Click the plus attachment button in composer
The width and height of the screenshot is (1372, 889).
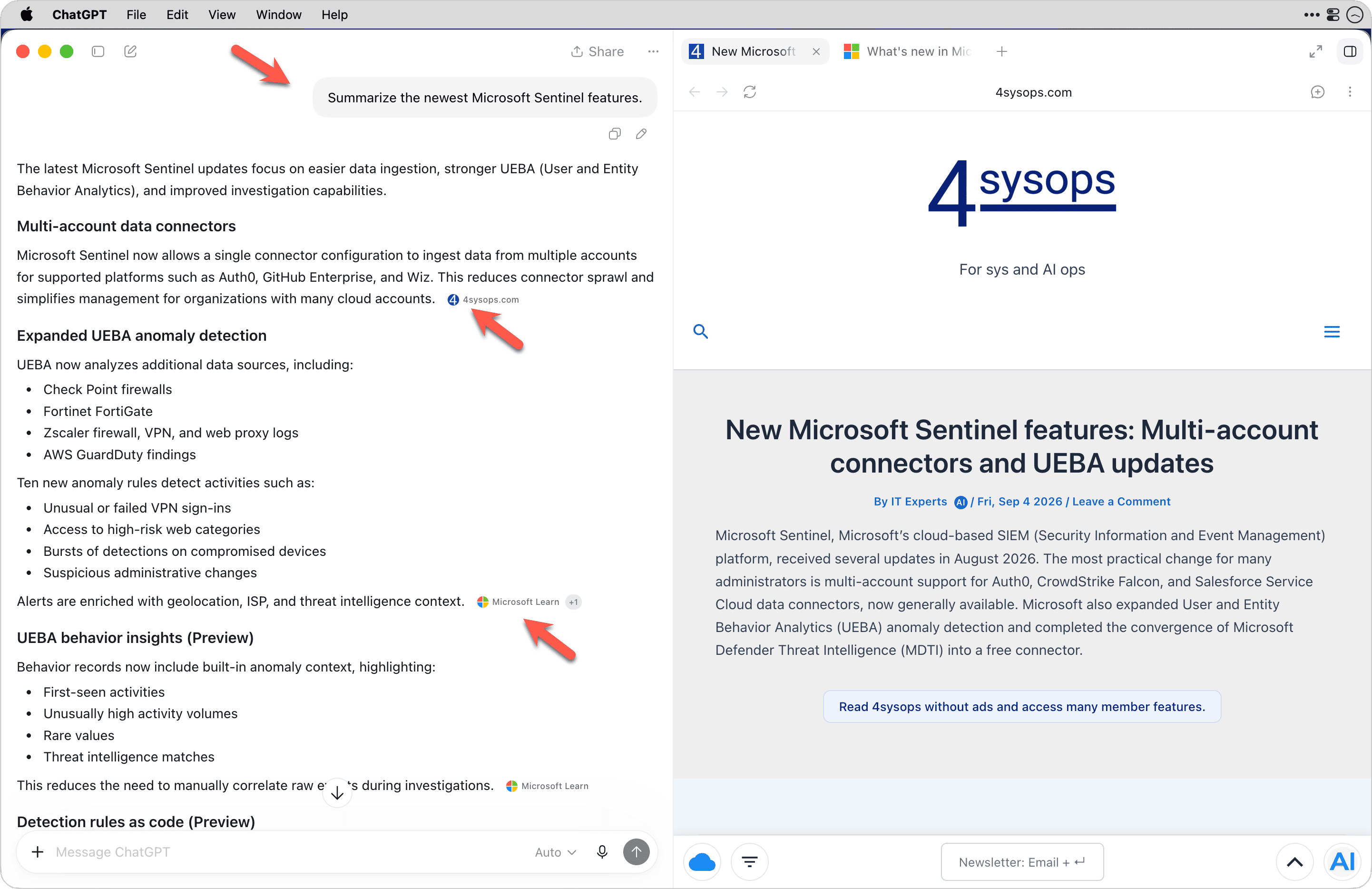[38, 851]
